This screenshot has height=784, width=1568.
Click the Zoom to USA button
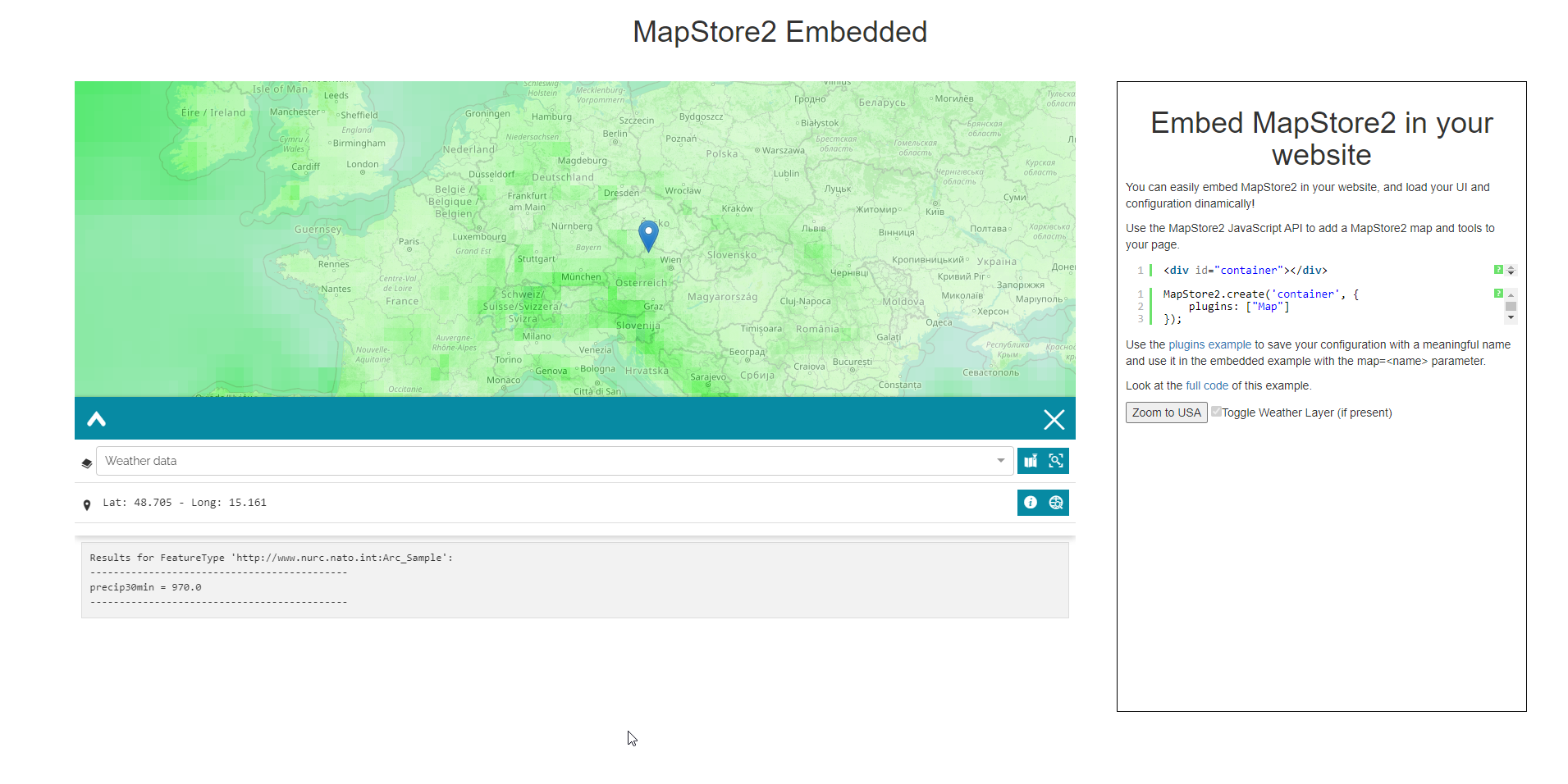pyautogui.click(x=1166, y=413)
